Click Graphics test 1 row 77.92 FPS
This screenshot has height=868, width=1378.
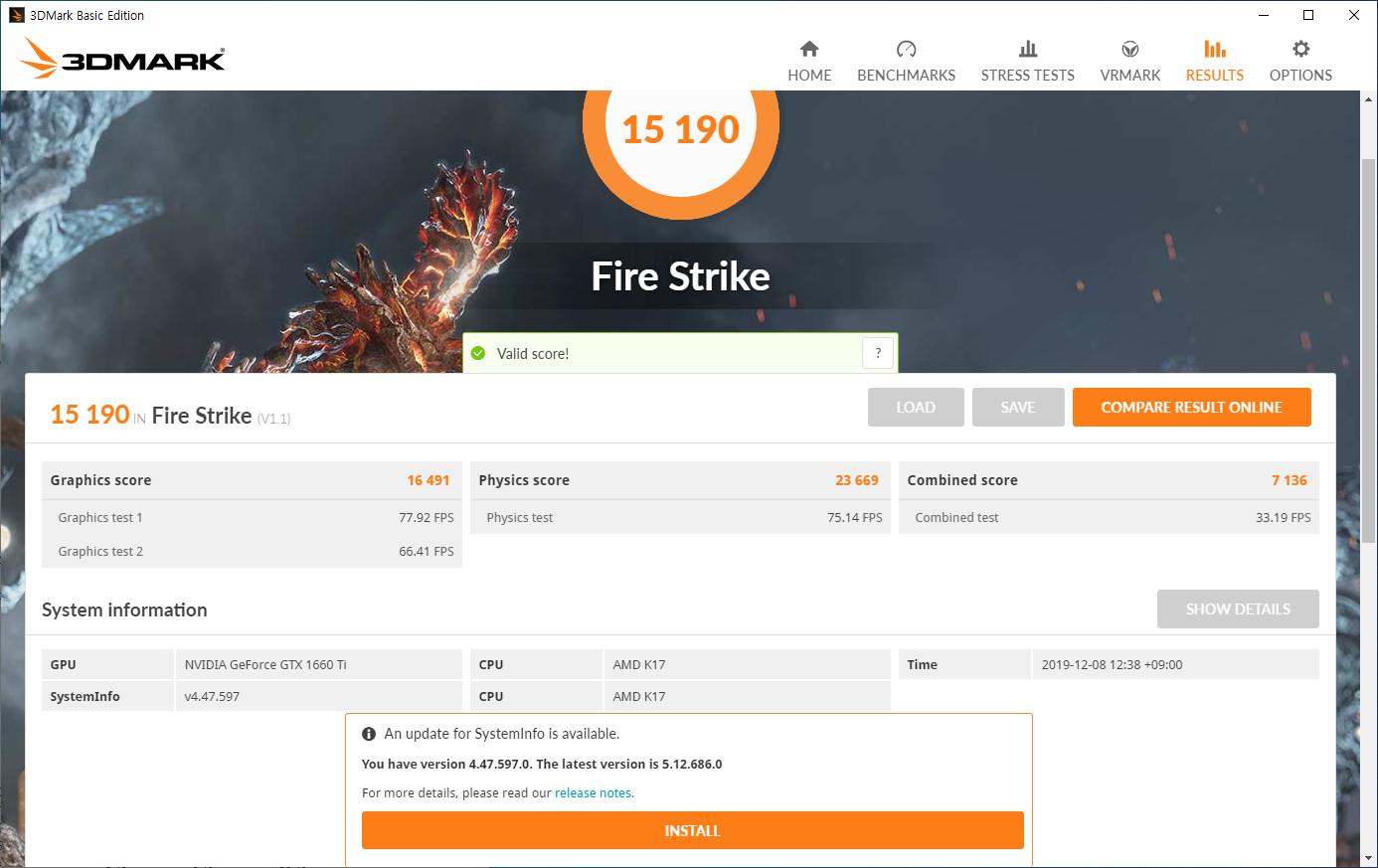click(x=252, y=517)
